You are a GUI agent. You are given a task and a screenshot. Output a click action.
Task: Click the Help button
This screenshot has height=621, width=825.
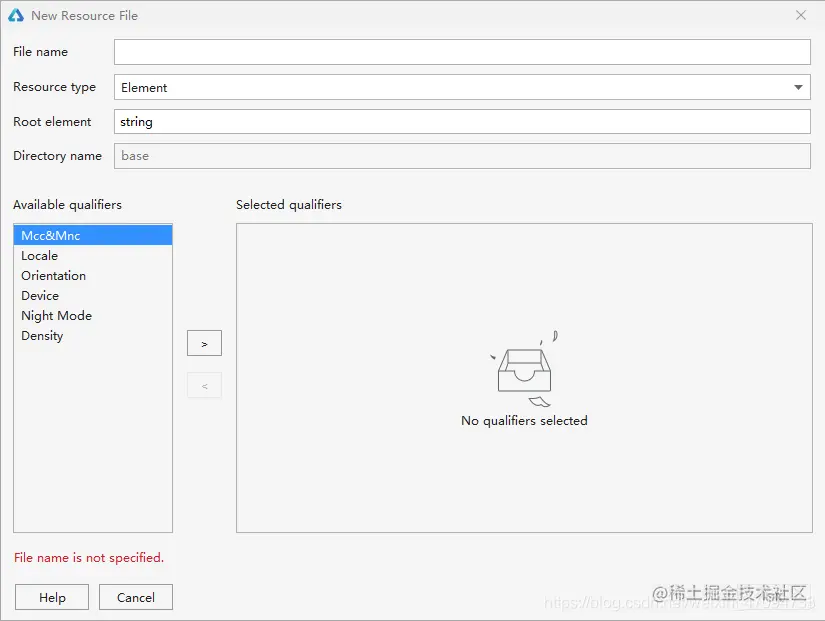click(x=52, y=597)
